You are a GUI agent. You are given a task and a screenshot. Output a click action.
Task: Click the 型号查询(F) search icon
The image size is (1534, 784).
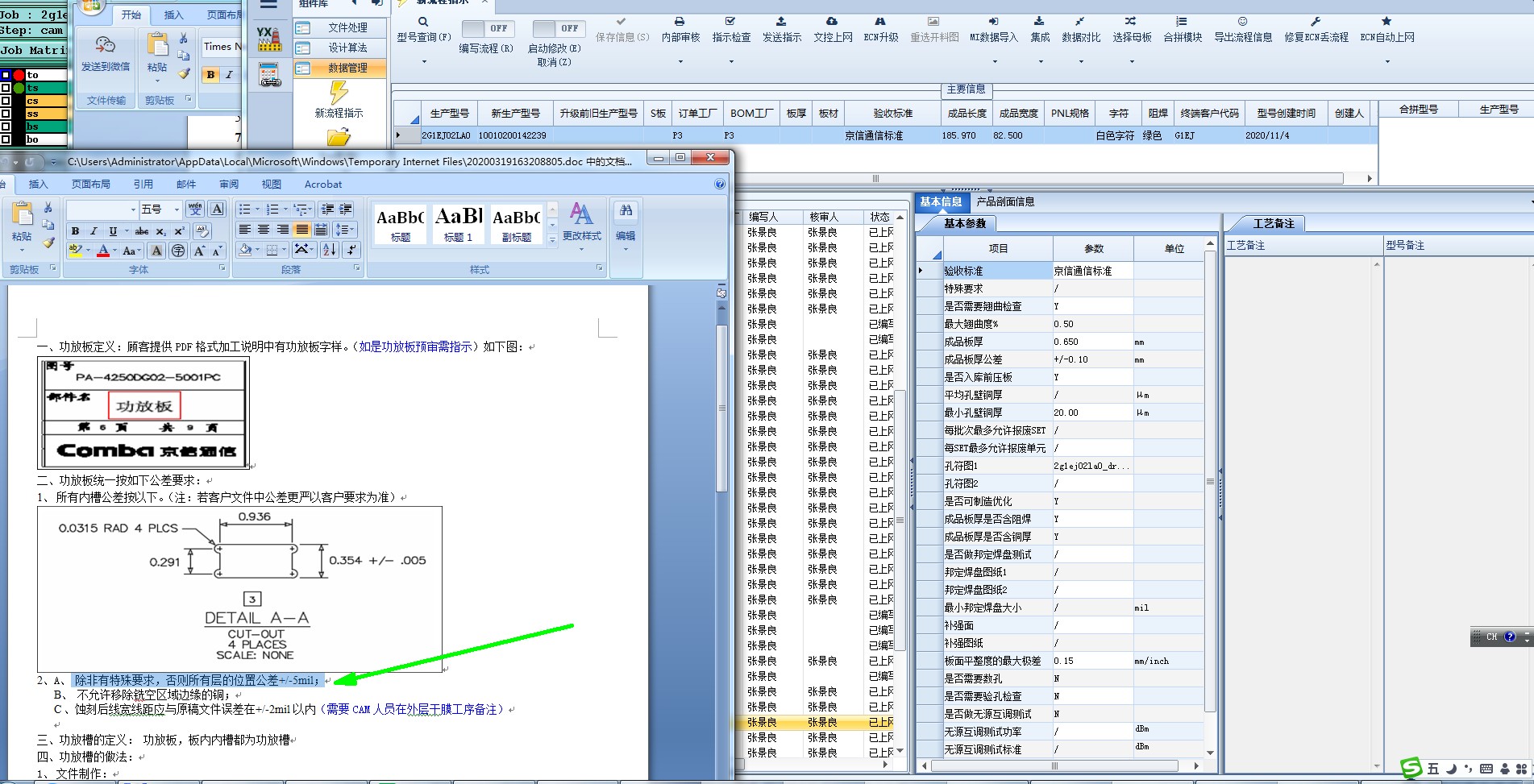click(423, 22)
